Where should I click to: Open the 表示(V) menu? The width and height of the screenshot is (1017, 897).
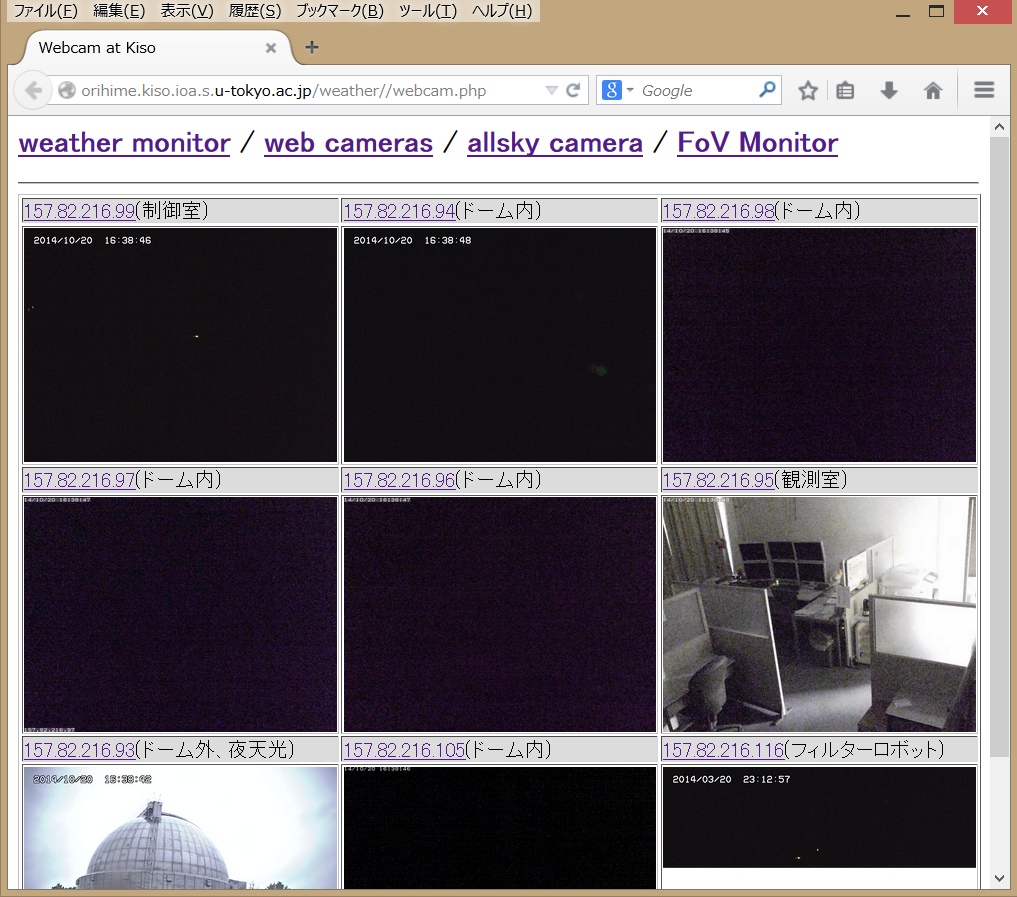(x=187, y=11)
